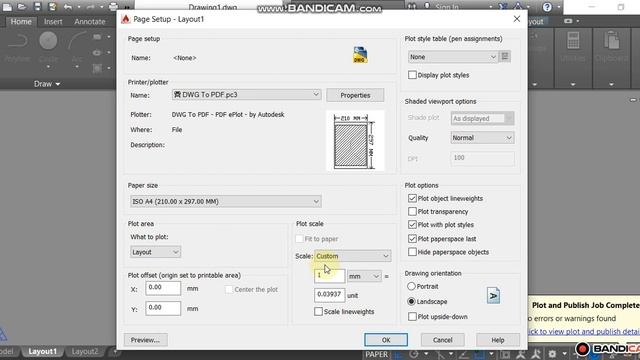Select the Arc tool in the ribbon
640x360 pixels.
(x=77, y=45)
